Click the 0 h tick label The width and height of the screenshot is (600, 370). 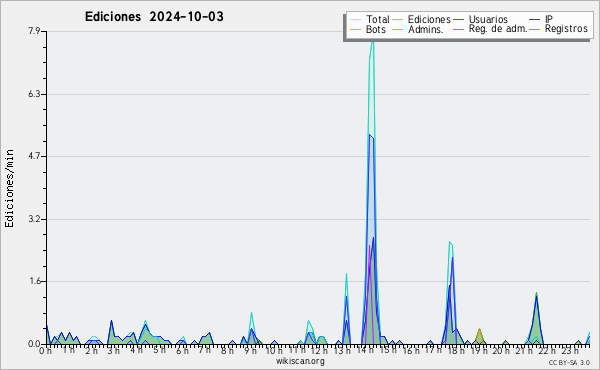point(45,350)
